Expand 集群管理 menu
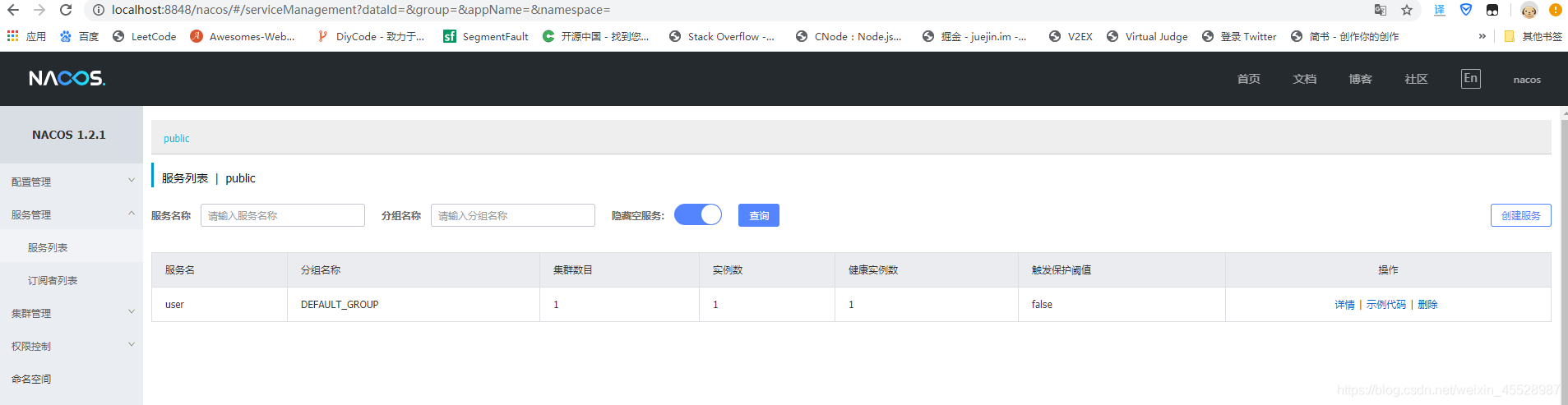The height and width of the screenshot is (405, 1568). tap(72, 313)
